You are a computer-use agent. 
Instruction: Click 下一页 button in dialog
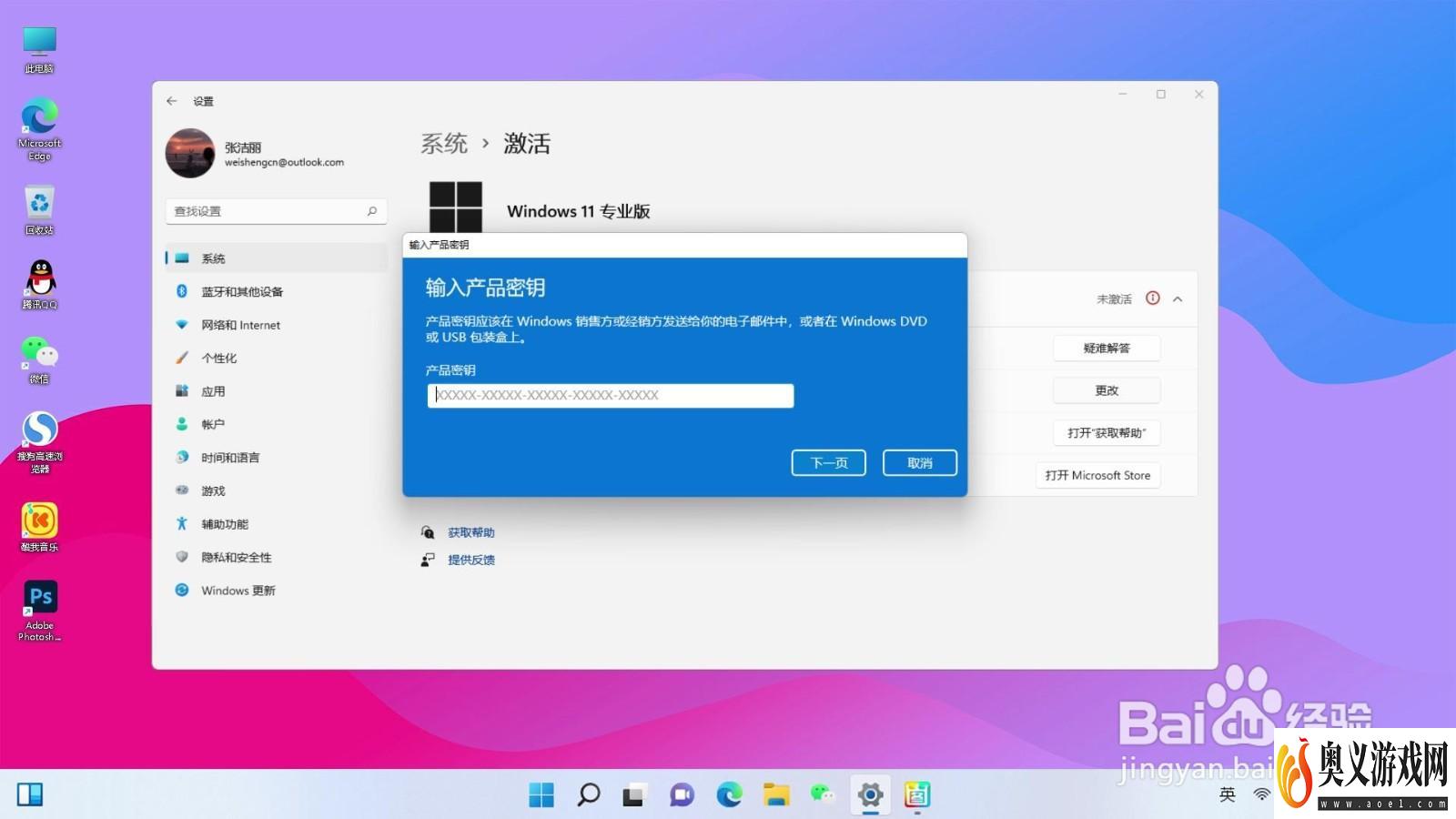click(829, 463)
